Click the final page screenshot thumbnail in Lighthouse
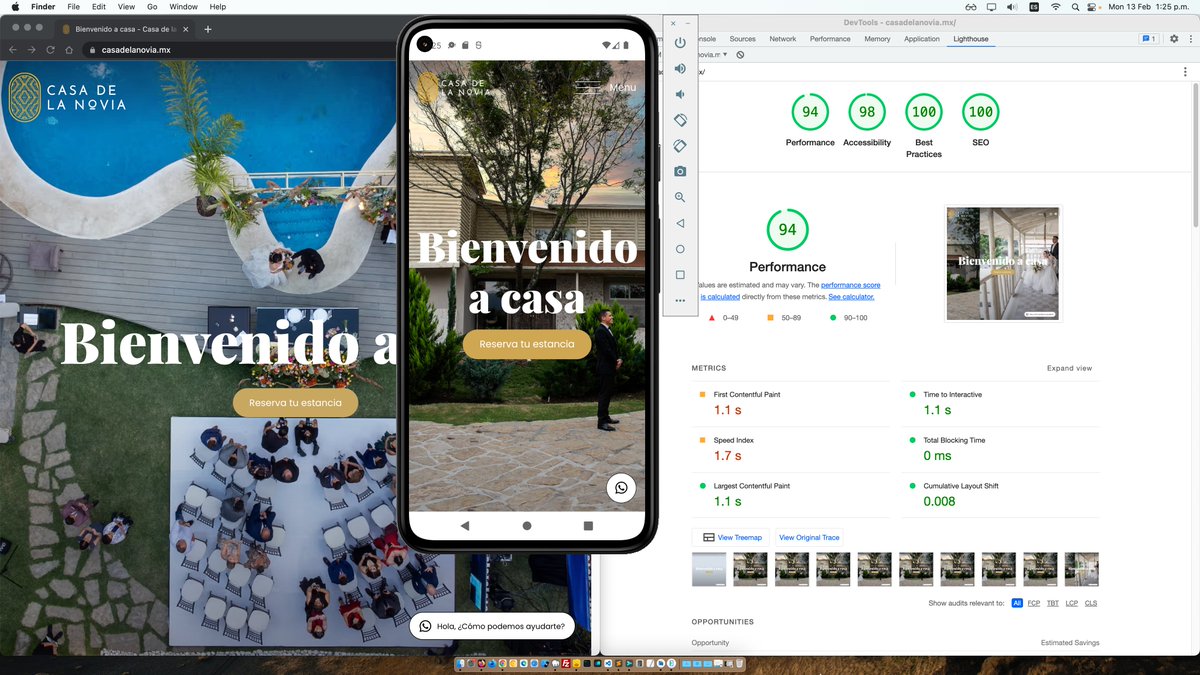This screenshot has width=1200, height=675. tap(1003, 264)
